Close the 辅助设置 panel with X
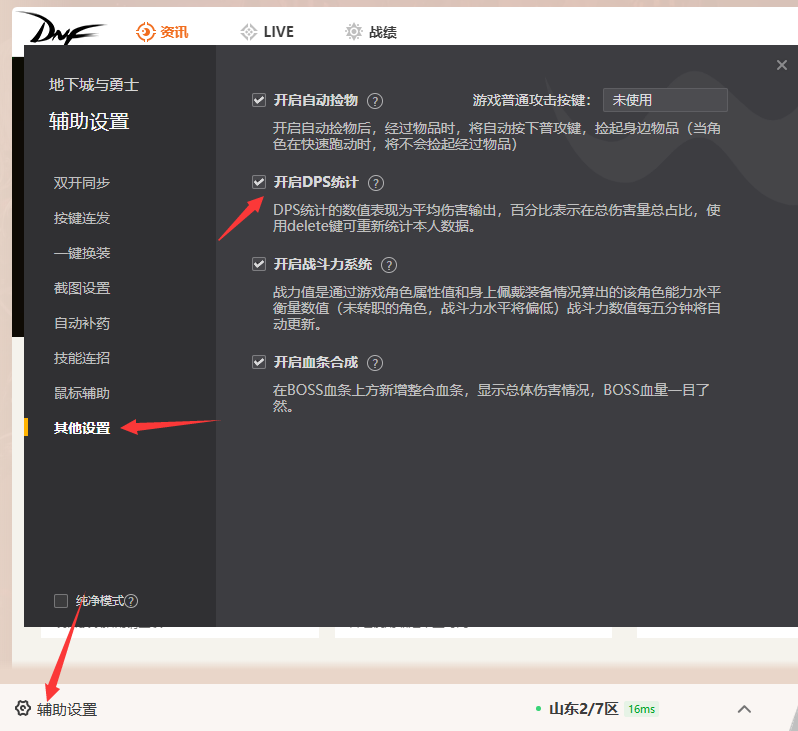Viewport: 798px width, 731px height. click(782, 65)
